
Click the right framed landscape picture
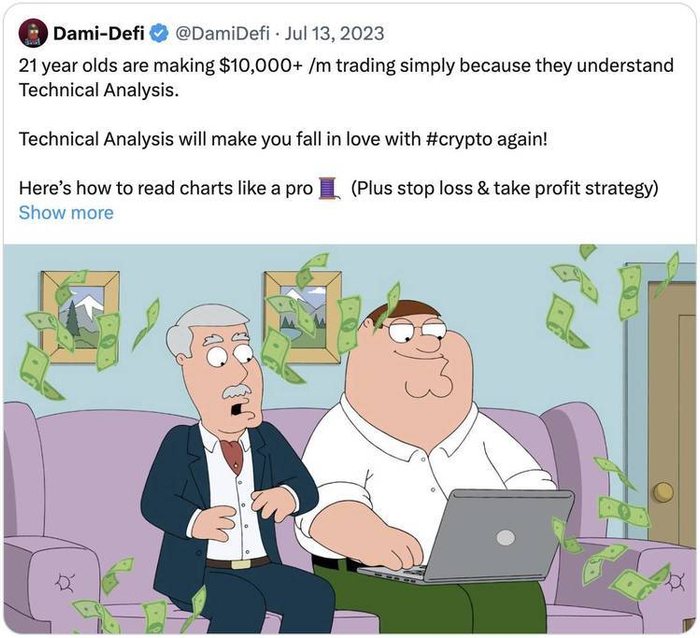click(x=303, y=316)
